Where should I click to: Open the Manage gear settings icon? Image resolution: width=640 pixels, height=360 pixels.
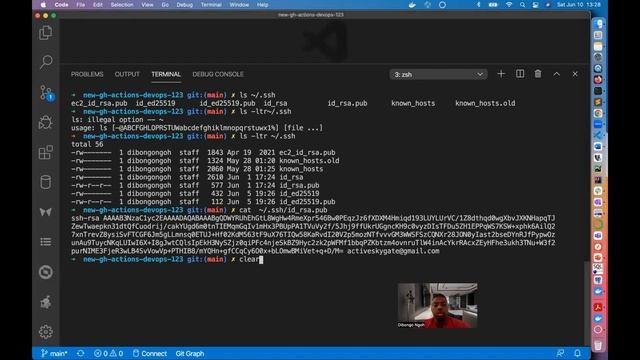tap(46, 332)
